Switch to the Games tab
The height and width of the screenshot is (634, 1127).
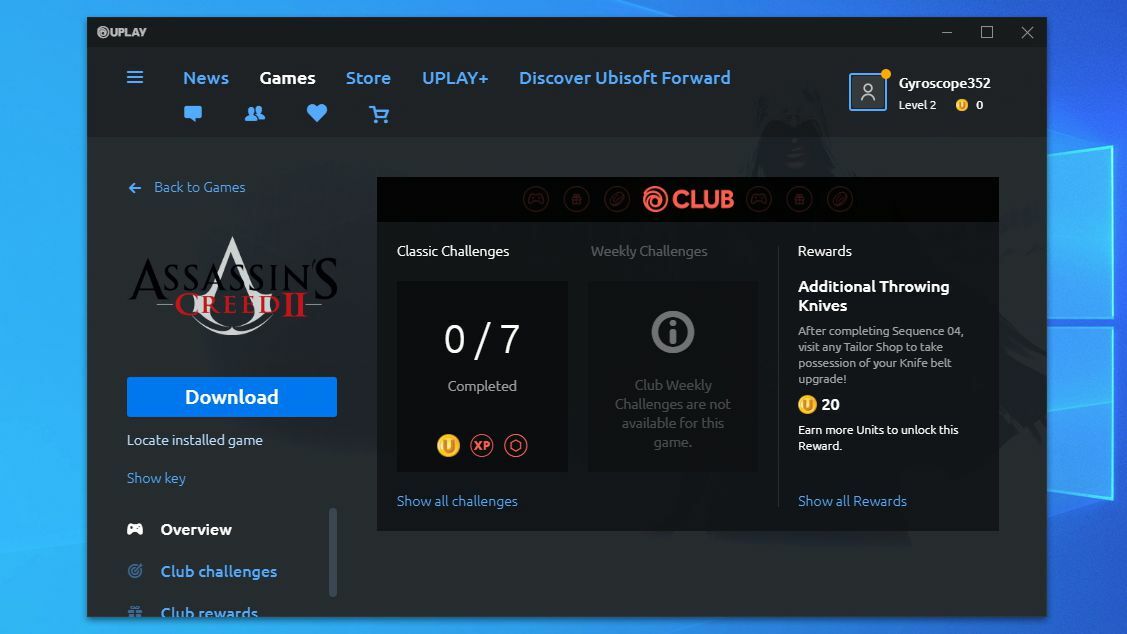pyautogui.click(x=288, y=78)
